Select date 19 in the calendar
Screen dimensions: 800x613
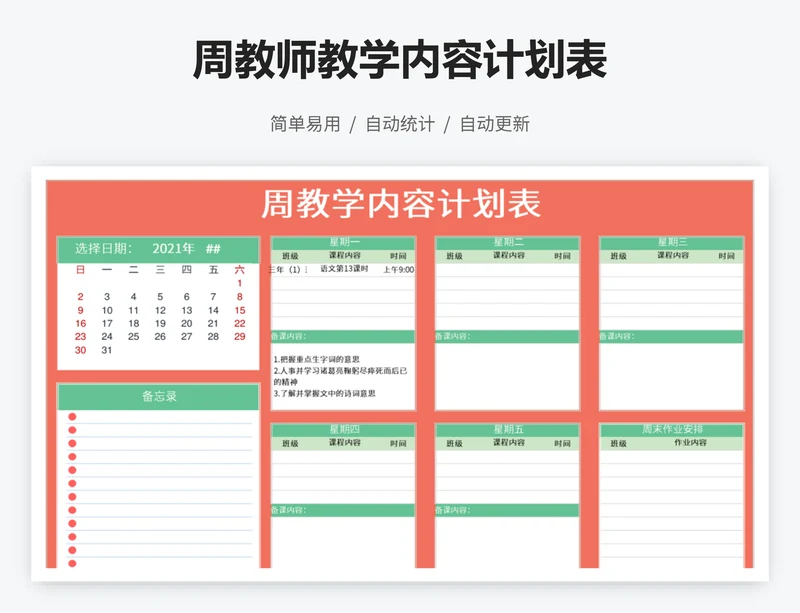pyautogui.click(x=160, y=324)
